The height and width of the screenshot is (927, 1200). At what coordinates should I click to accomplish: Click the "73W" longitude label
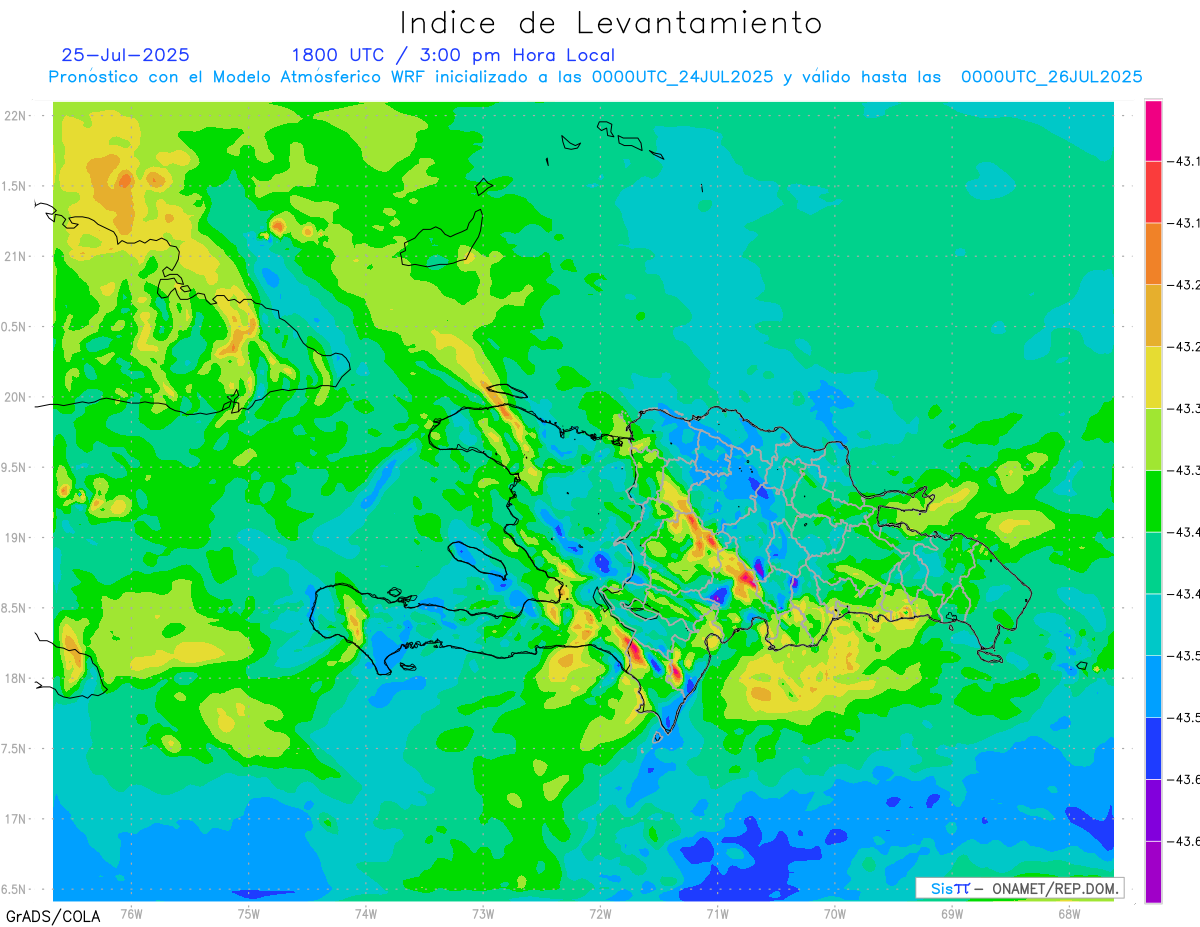pos(483,913)
